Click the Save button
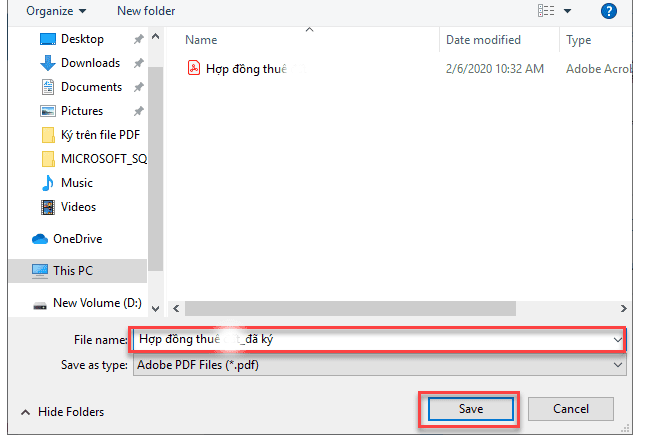 tap(470, 409)
